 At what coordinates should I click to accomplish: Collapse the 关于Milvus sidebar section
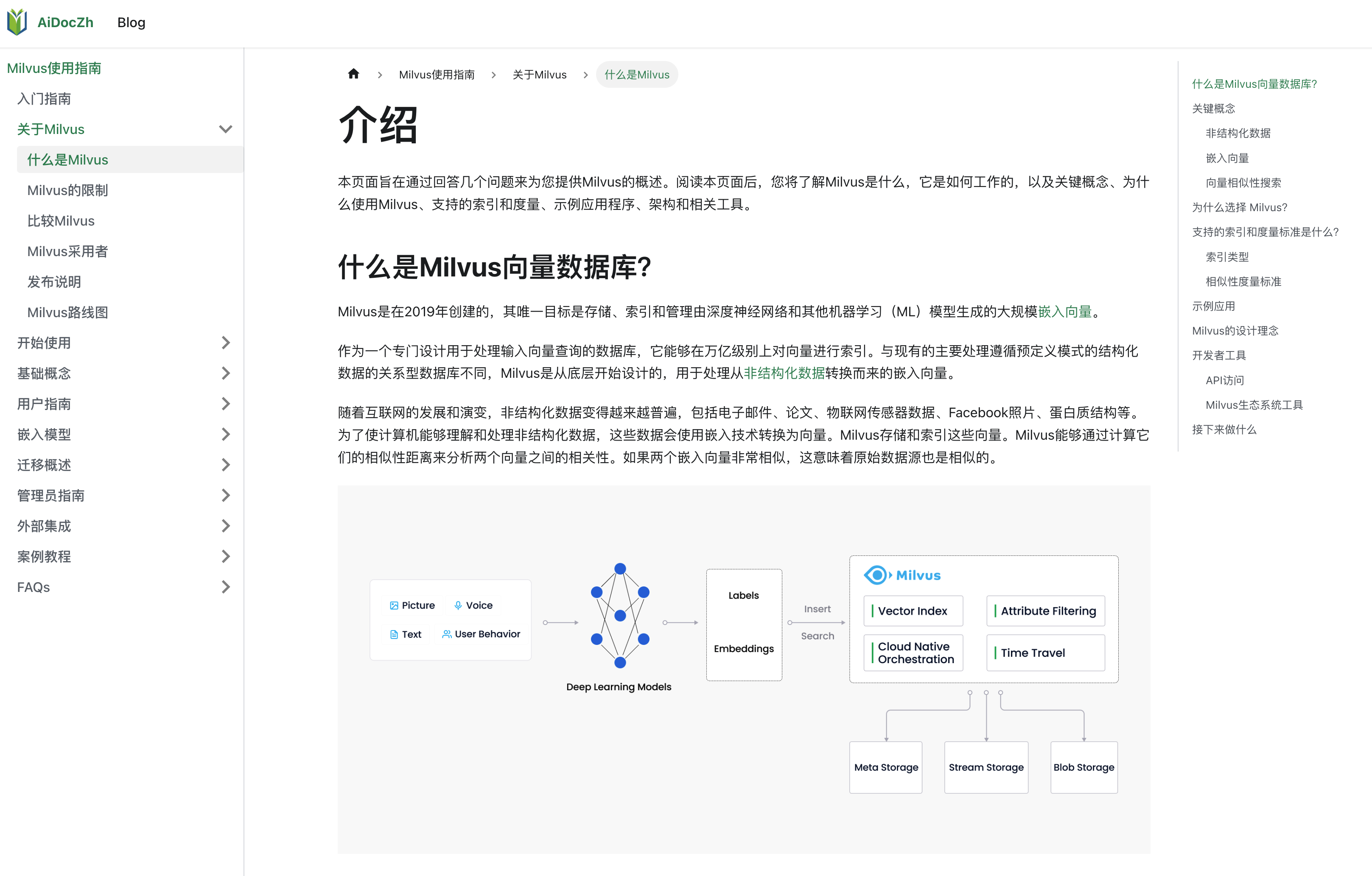226,129
